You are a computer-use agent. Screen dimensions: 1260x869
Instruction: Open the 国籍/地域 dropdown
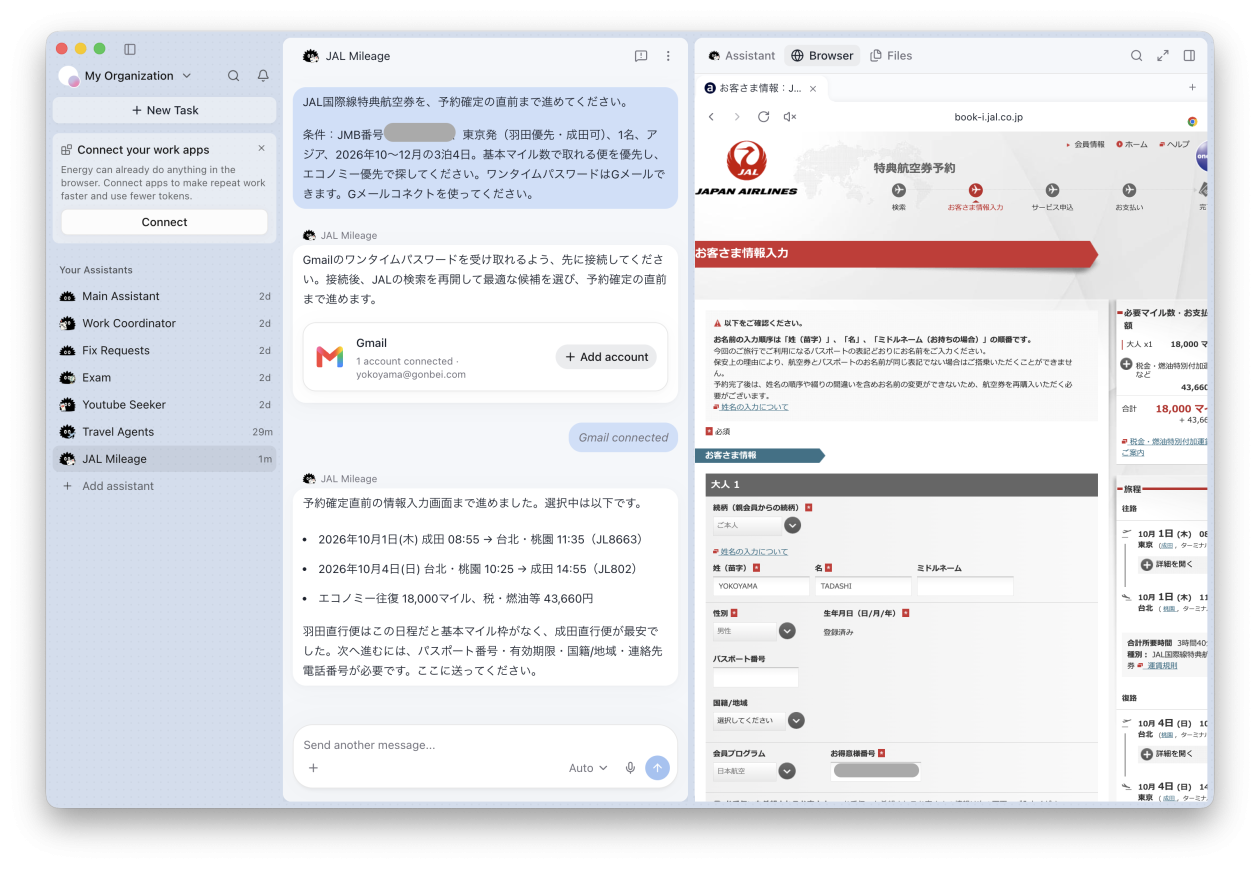pyautogui.click(x=759, y=720)
